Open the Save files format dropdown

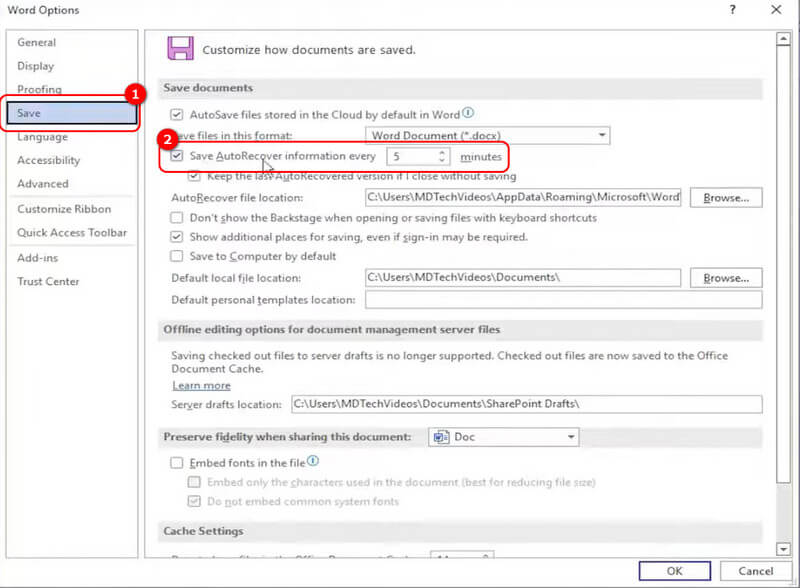click(x=602, y=135)
